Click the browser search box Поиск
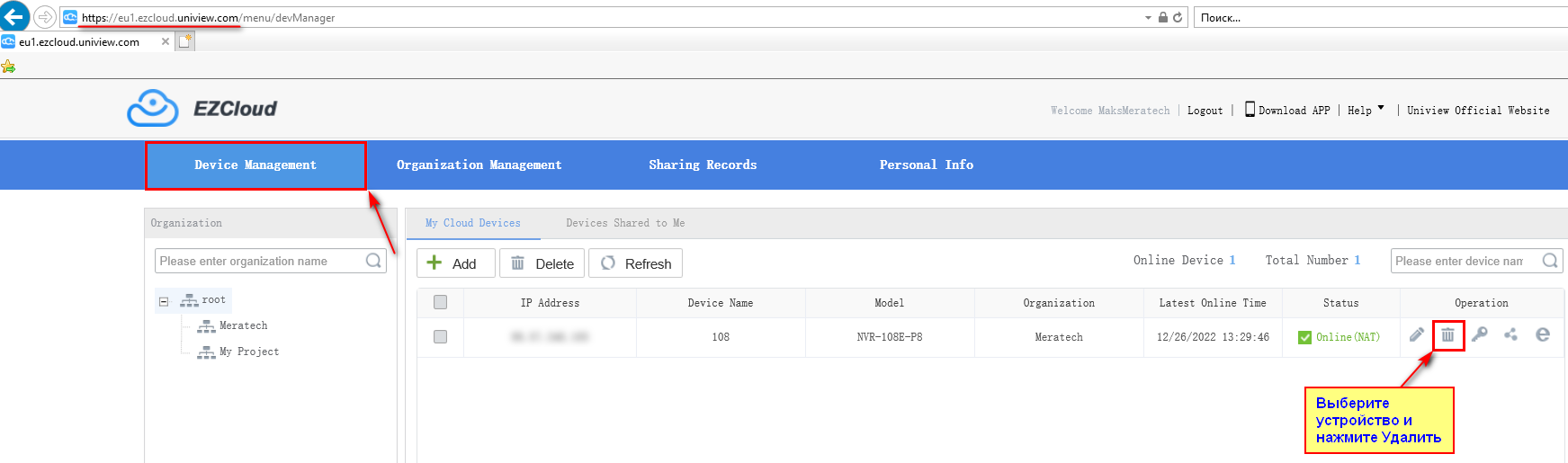Screen dimensions: 1568x463 pos(1379,17)
